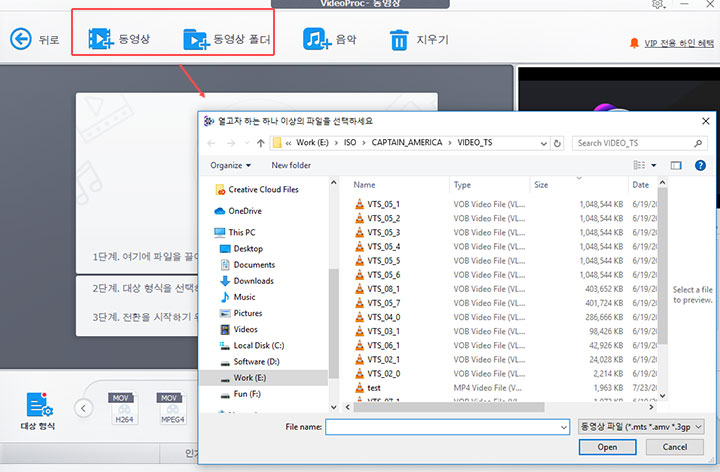Go forward in file dialog history
Image resolution: width=720 pixels, height=472 pixels.
[x=231, y=143]
